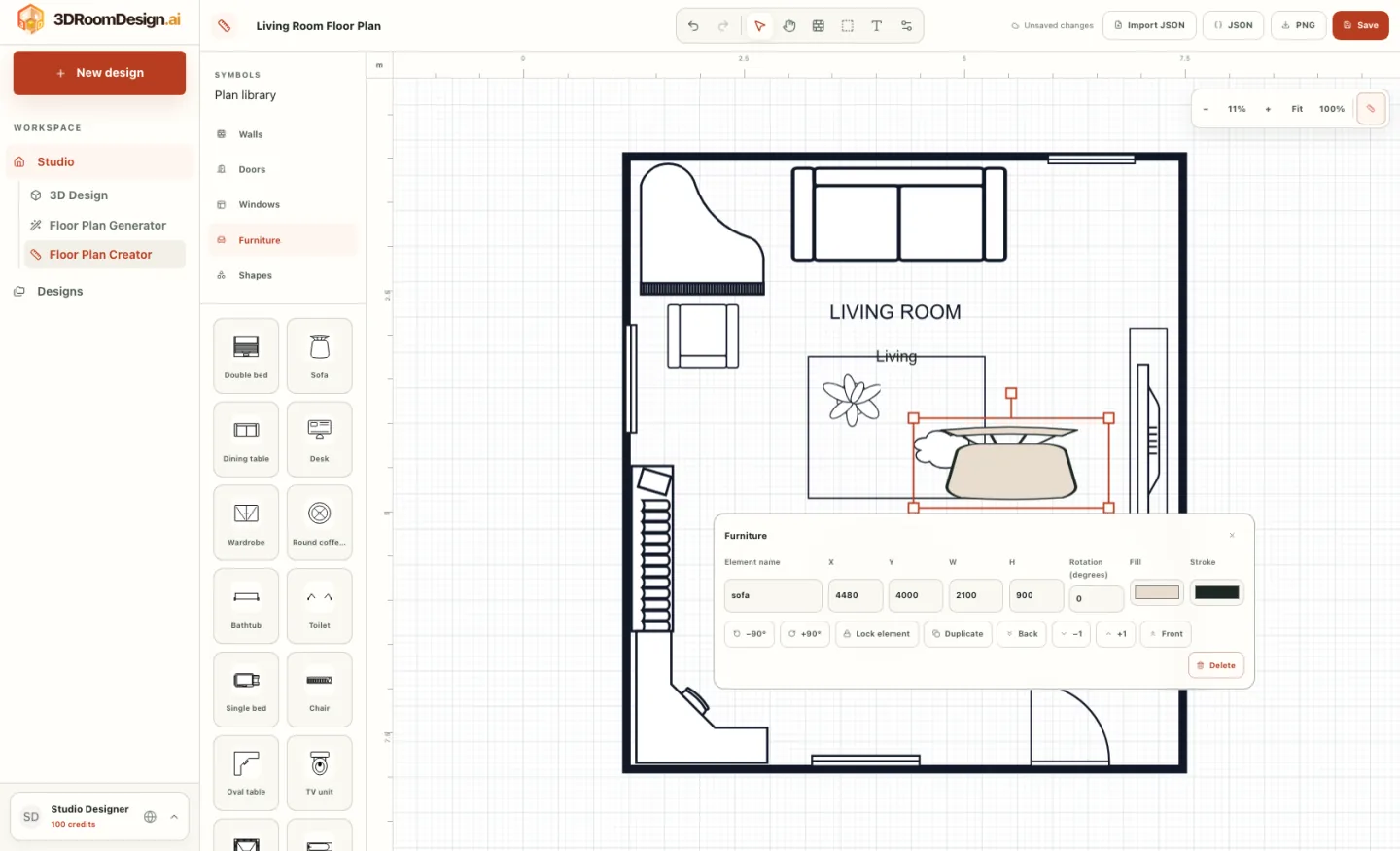The width and height of the screenshot is (1400, 851).
Task: Click the Y position field 4000
Action: pyautogui.click(x=916, y=595)
